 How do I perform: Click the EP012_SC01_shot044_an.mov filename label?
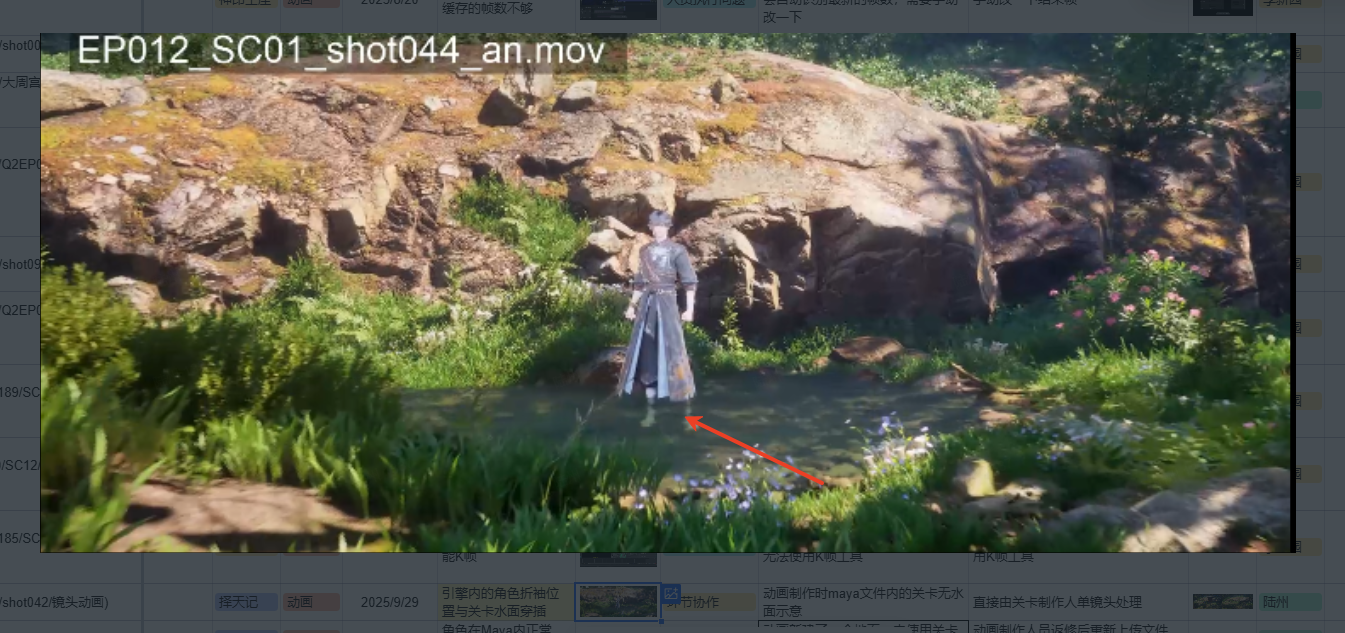(340, 51)
